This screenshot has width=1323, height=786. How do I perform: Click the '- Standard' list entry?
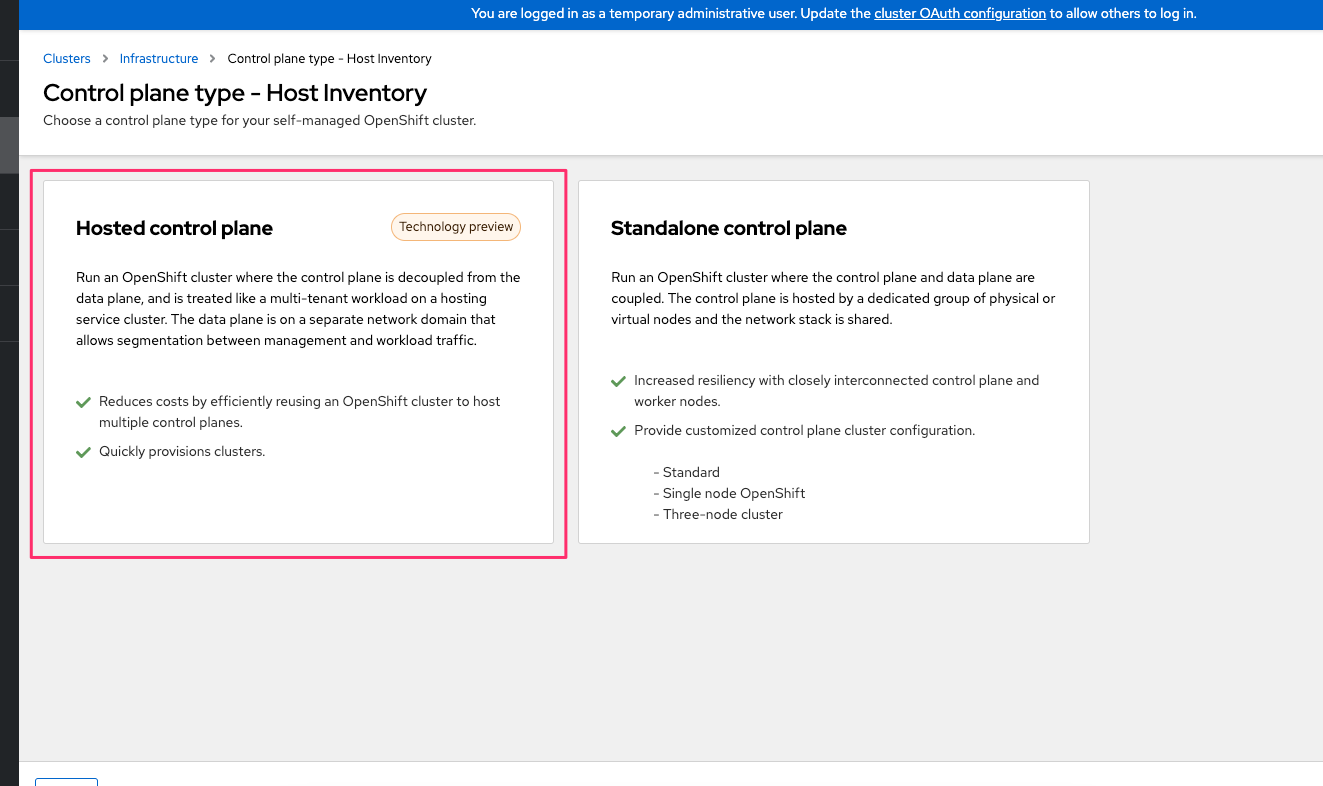click(686, 472)
